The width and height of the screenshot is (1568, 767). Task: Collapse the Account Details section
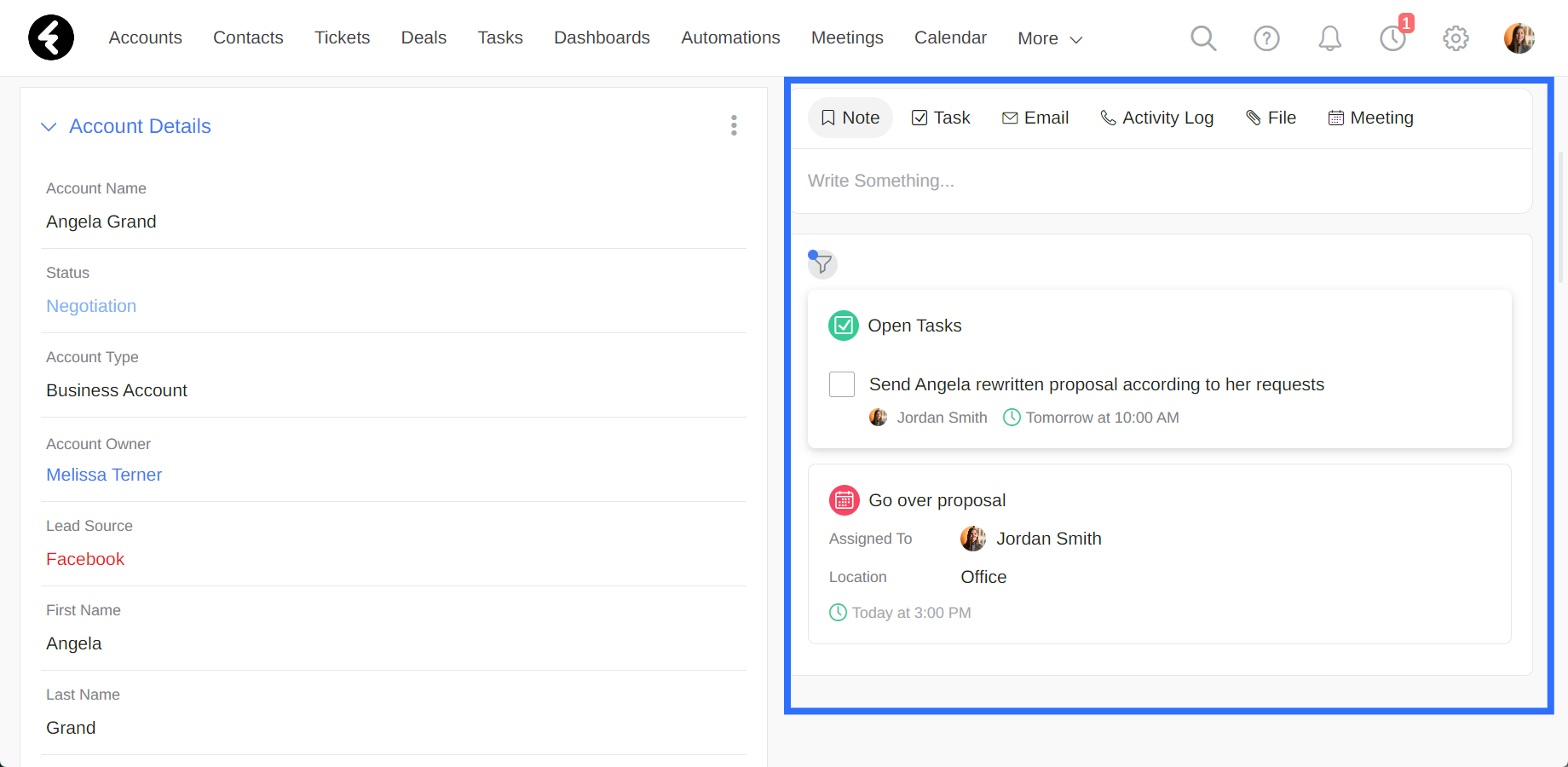click(x=49, y=126)
